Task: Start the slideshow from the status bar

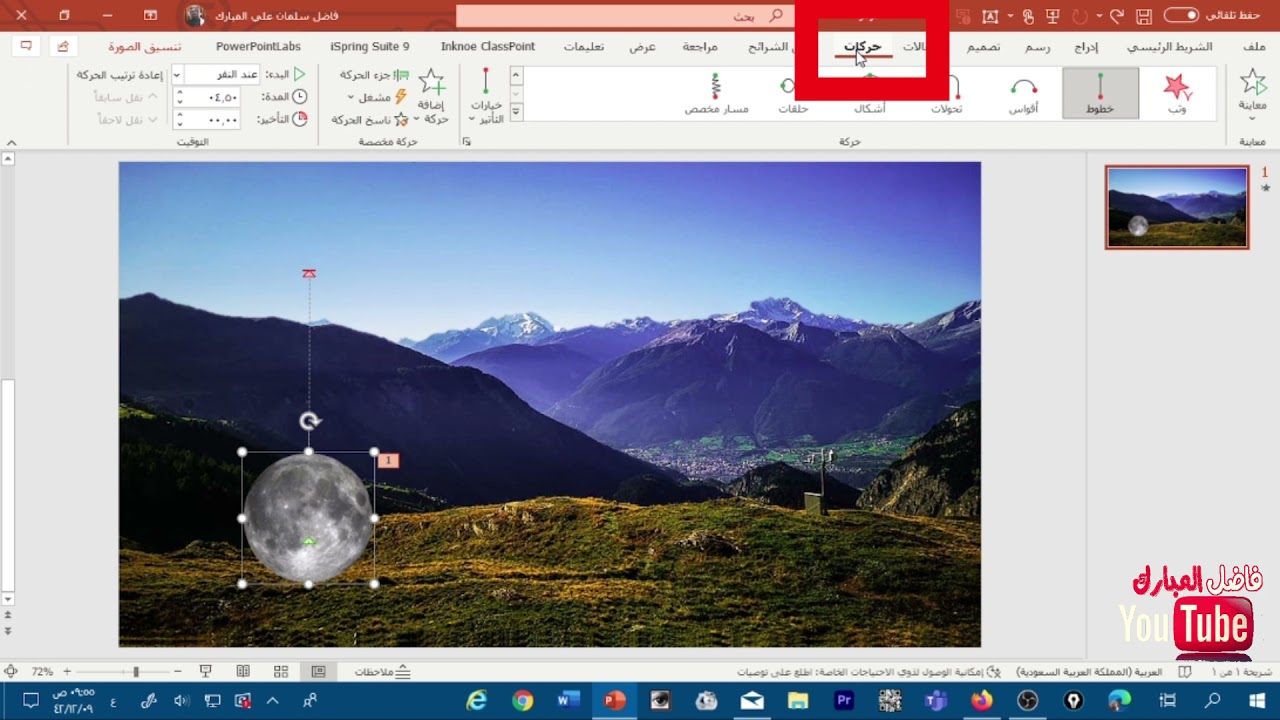Action: [x=205, y=672]
